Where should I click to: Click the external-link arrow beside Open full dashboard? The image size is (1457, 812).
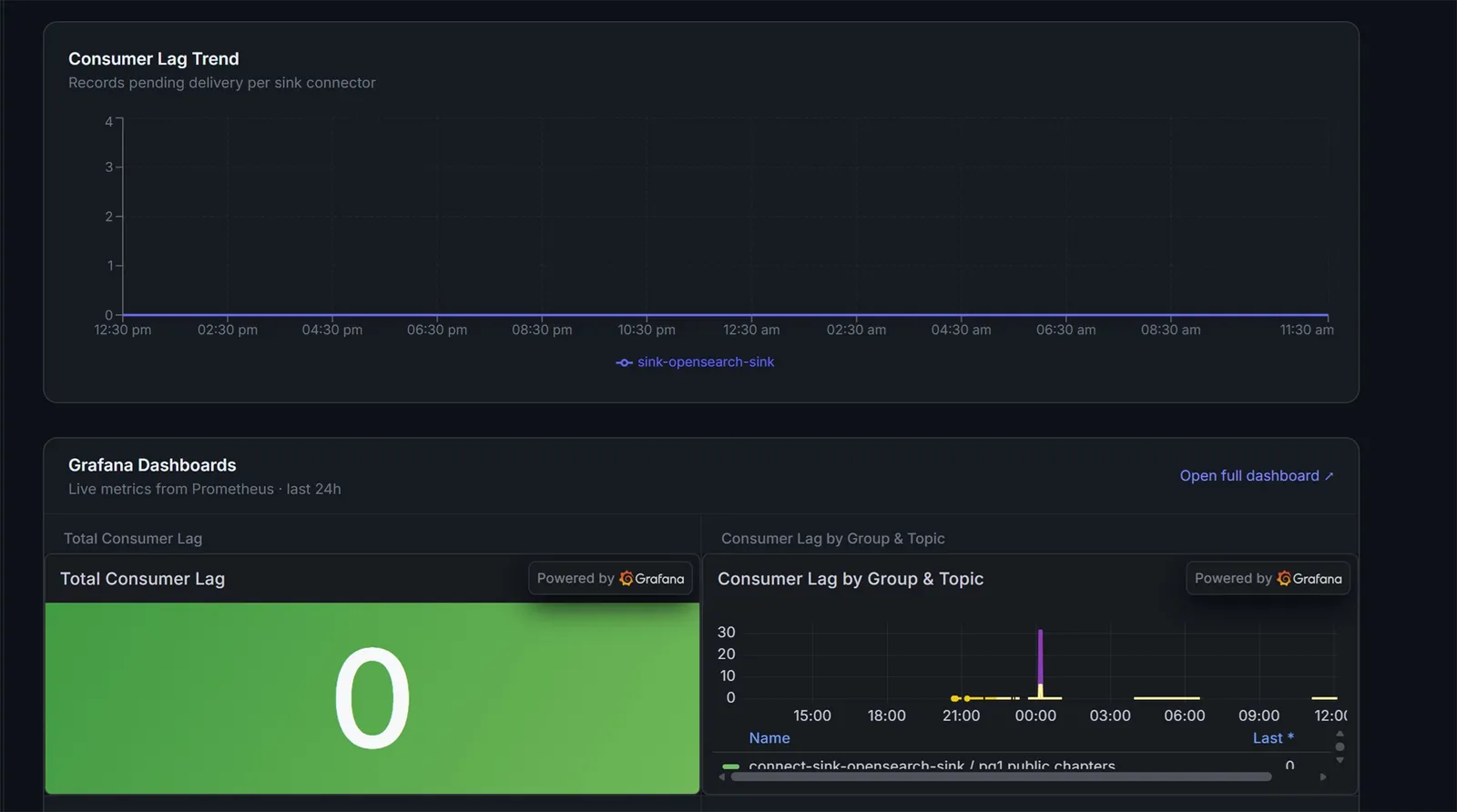pyautogui.click(x=1330, y=476)
